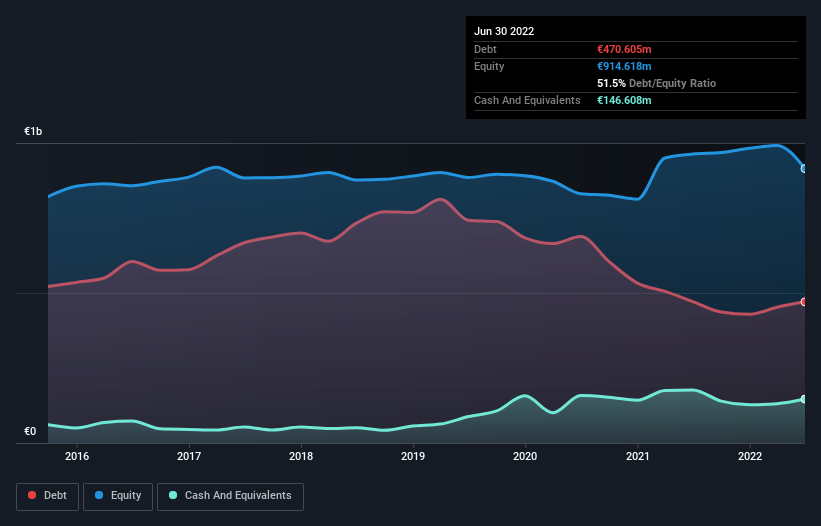Click the Jun 30 2022 tooltip date
Image resolution: width=821 pixels, height=526 pixels.
[504, 31]
